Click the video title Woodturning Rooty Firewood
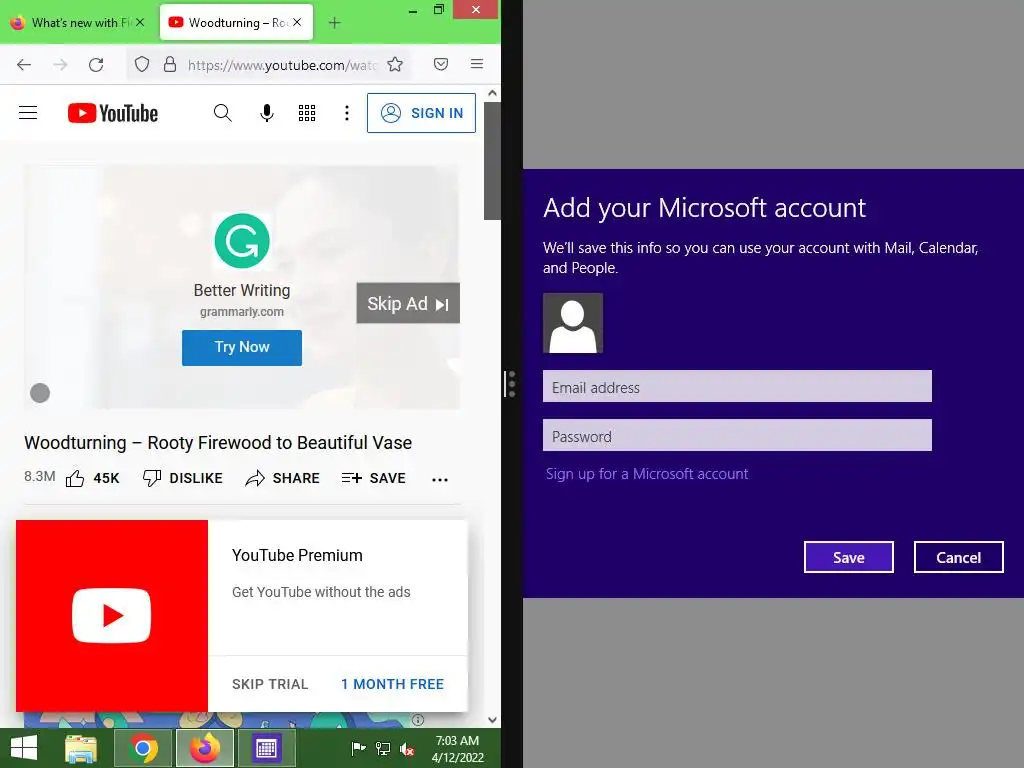The width and height of the screenshot is (1024, 768). point(218,443)
